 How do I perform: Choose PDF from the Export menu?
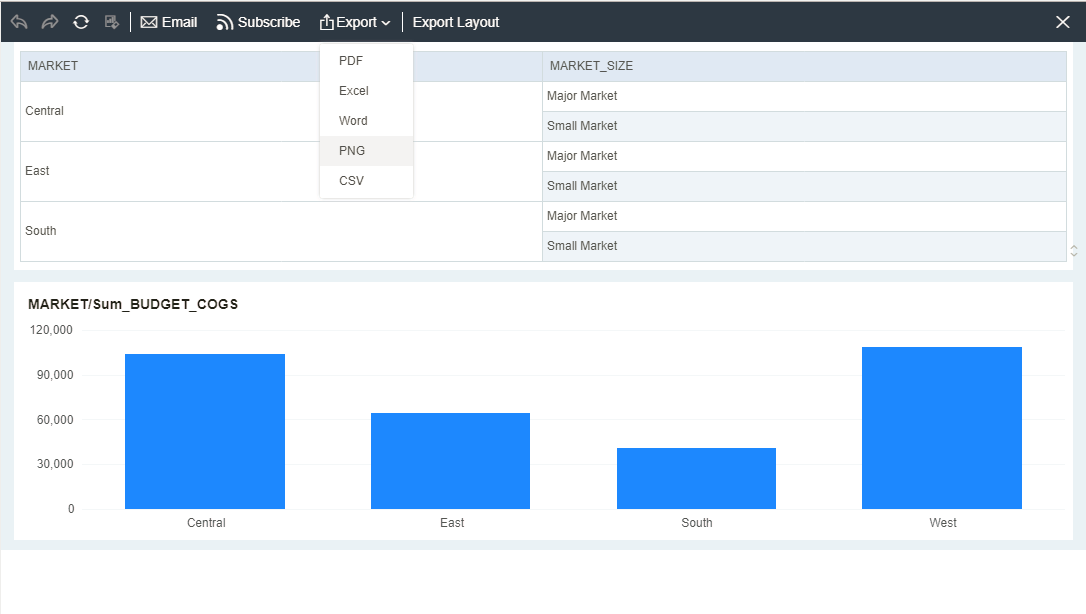(352, 61)
